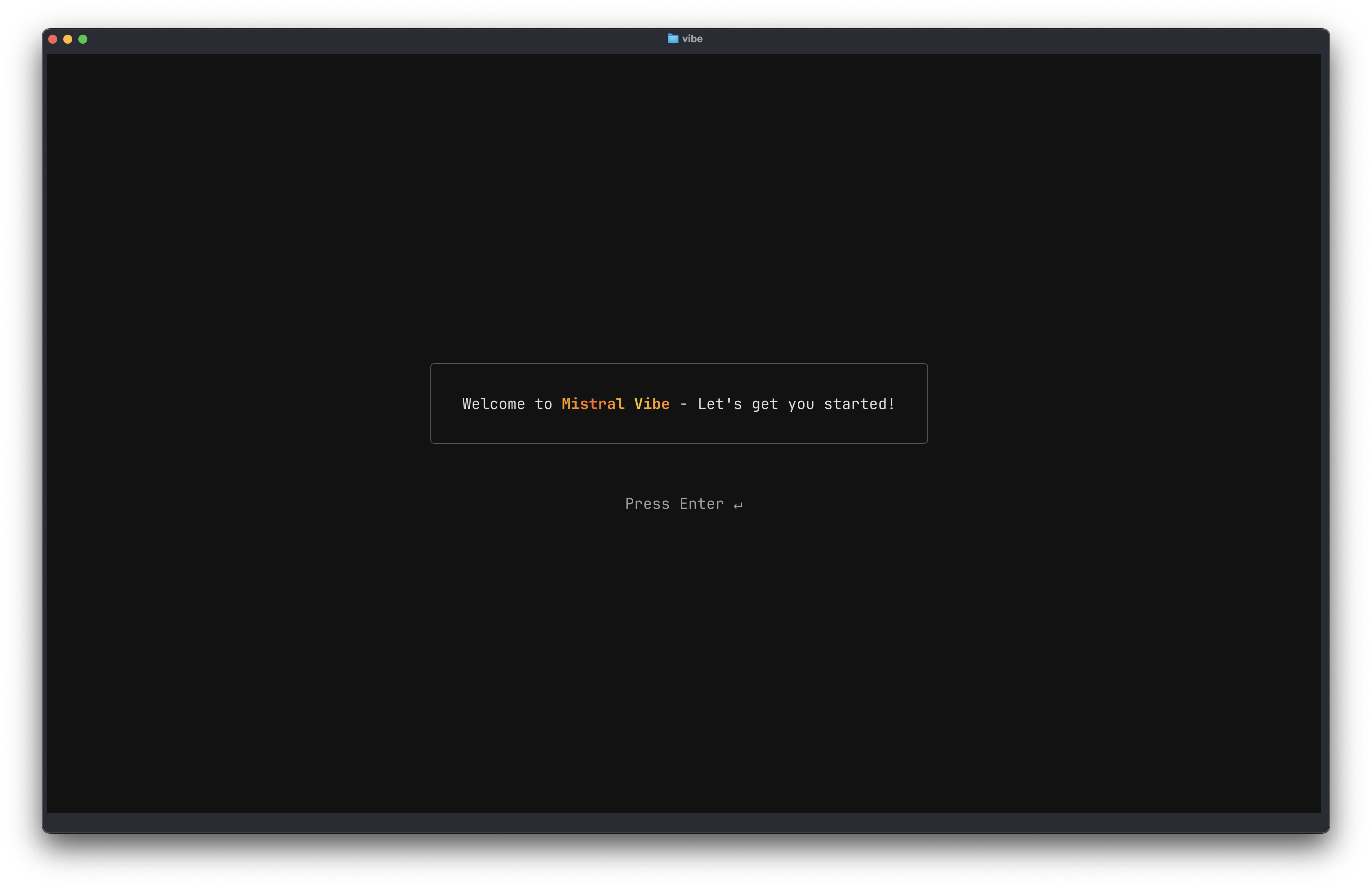Click the empty left margin of the terminal
Image resolution: width=1372 pixels, height=889 pixels.
click(x=144, y=404)
